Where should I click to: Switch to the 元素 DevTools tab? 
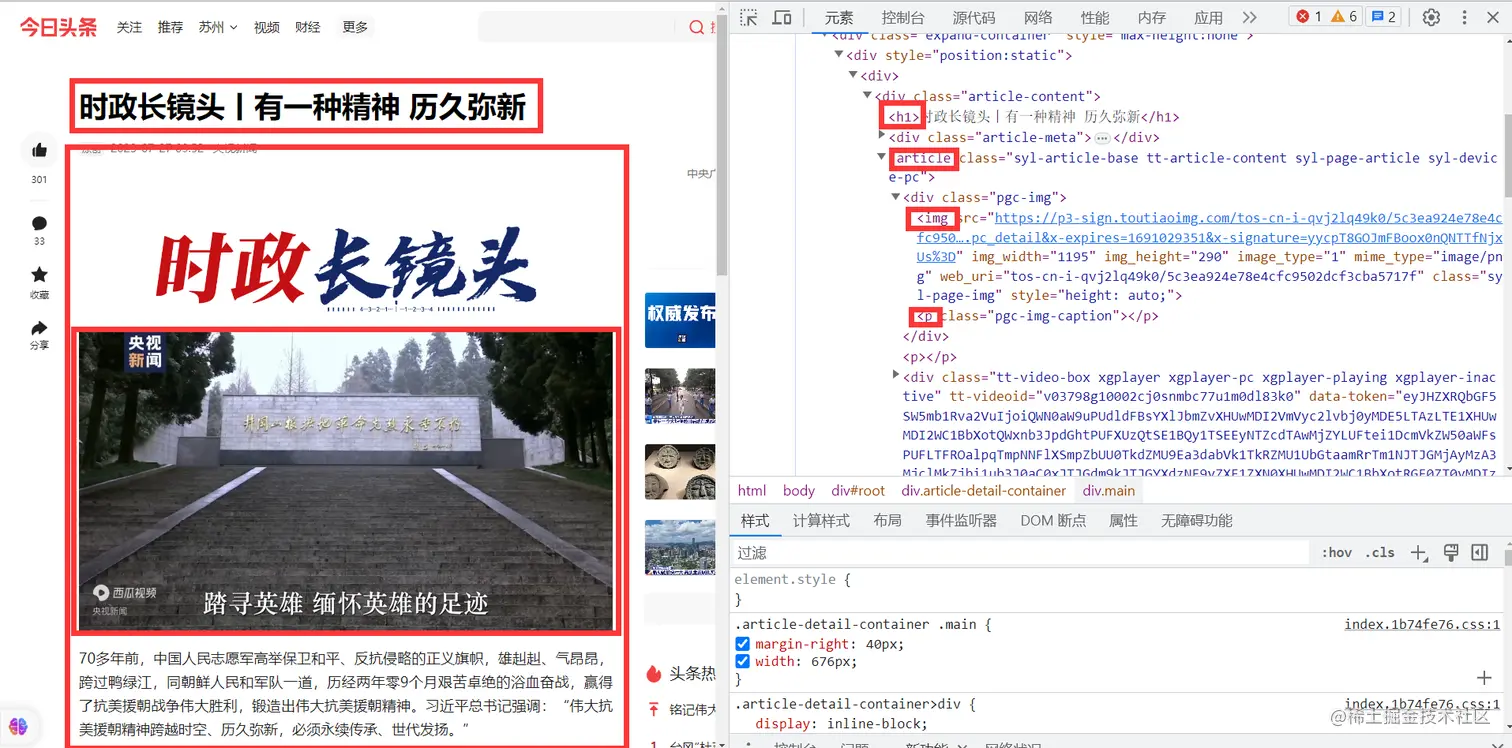pyautogui.click(x=839, y=17)
